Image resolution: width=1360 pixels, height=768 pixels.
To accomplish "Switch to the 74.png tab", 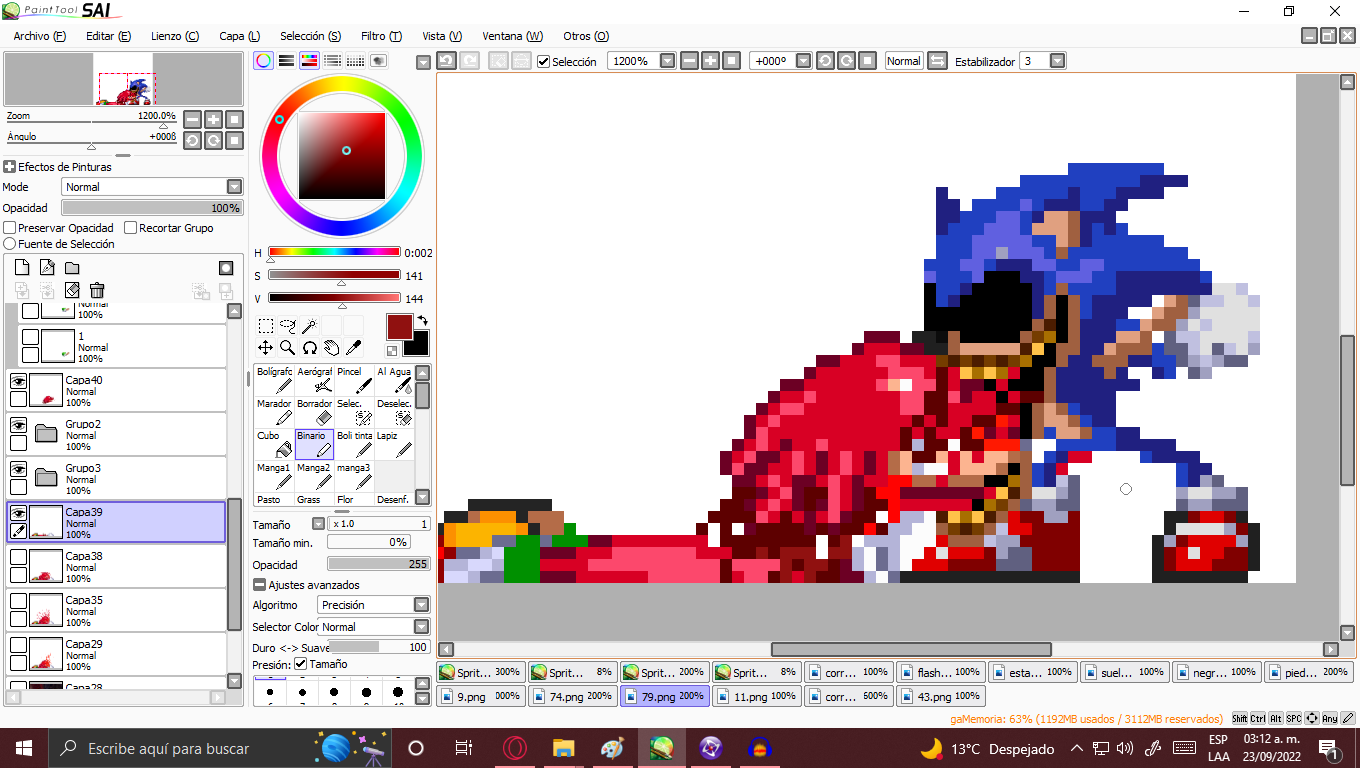I will click(573, 696).
